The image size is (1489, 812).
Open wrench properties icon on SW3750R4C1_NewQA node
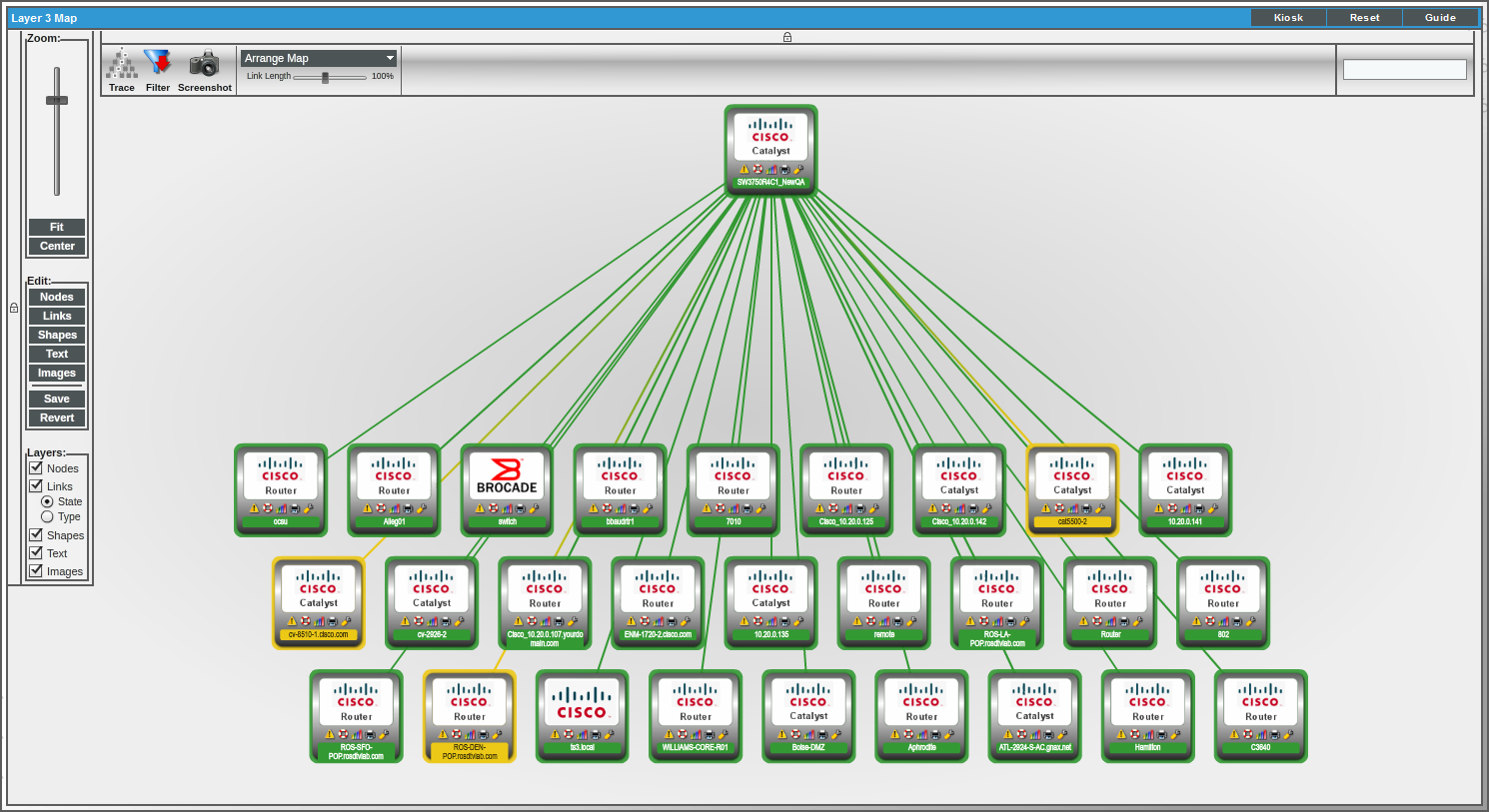(798, 169)
